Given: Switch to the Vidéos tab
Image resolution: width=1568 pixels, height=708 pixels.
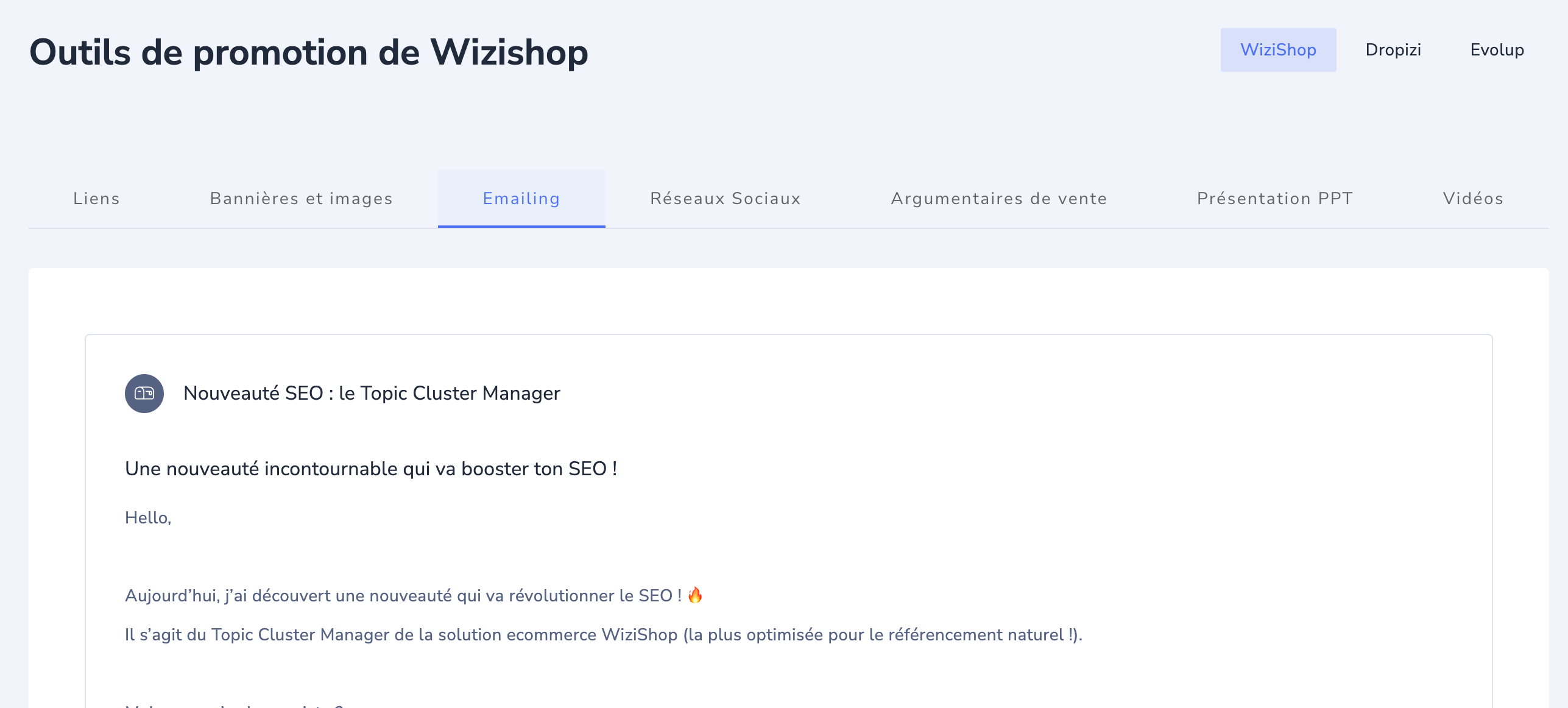Looking at the screenshot, I should [x=1473, y=199].
